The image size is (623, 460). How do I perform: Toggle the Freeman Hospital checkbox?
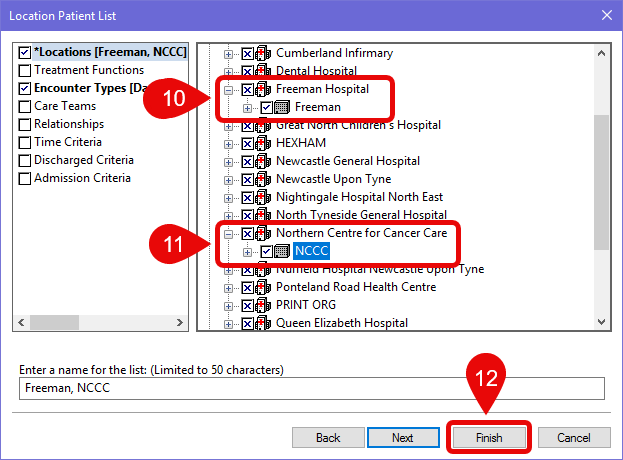248,89
